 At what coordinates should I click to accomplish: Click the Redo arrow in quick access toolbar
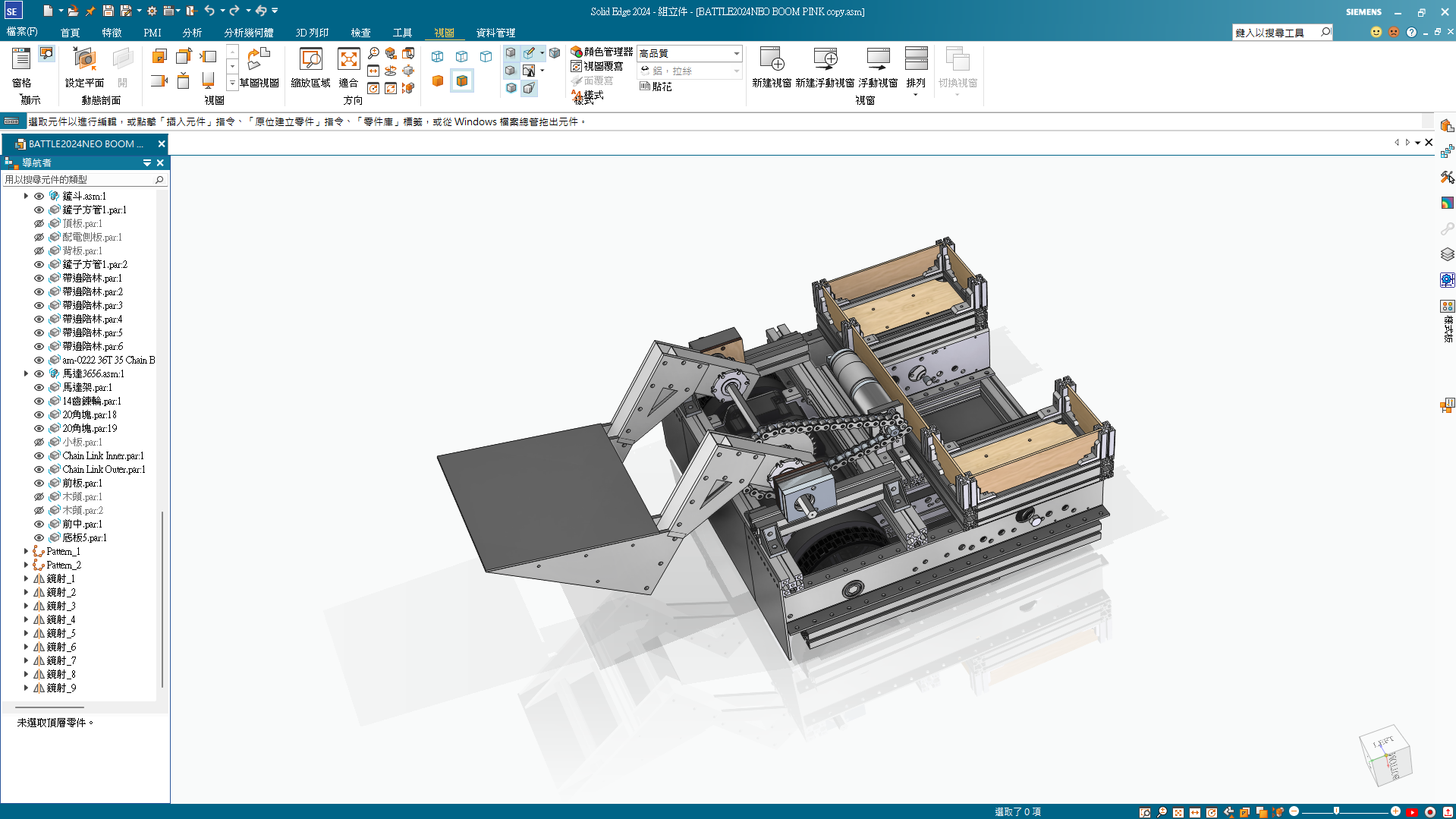pos(234,11)
